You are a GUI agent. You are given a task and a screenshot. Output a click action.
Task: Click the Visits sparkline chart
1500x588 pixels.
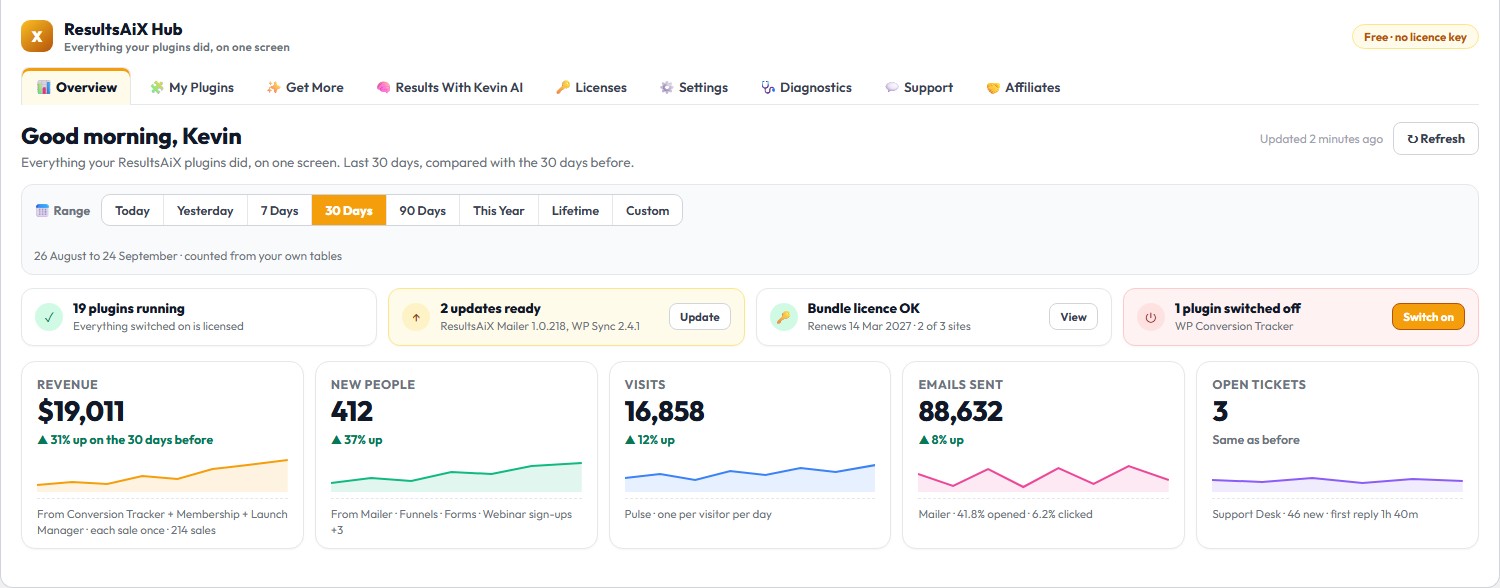coord(750,477)
